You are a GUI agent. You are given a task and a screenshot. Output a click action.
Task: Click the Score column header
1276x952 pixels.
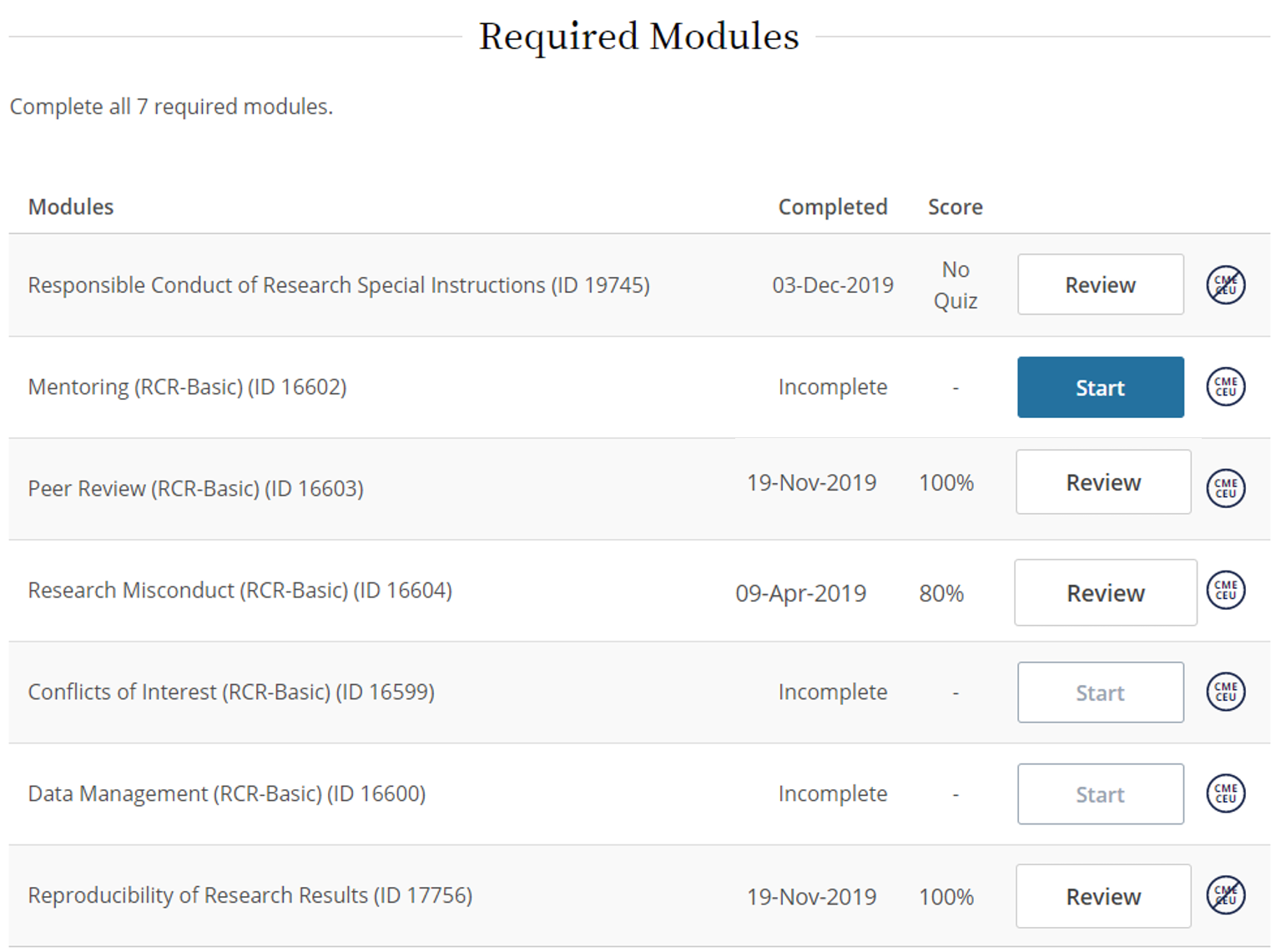click(x=956, y=207)
